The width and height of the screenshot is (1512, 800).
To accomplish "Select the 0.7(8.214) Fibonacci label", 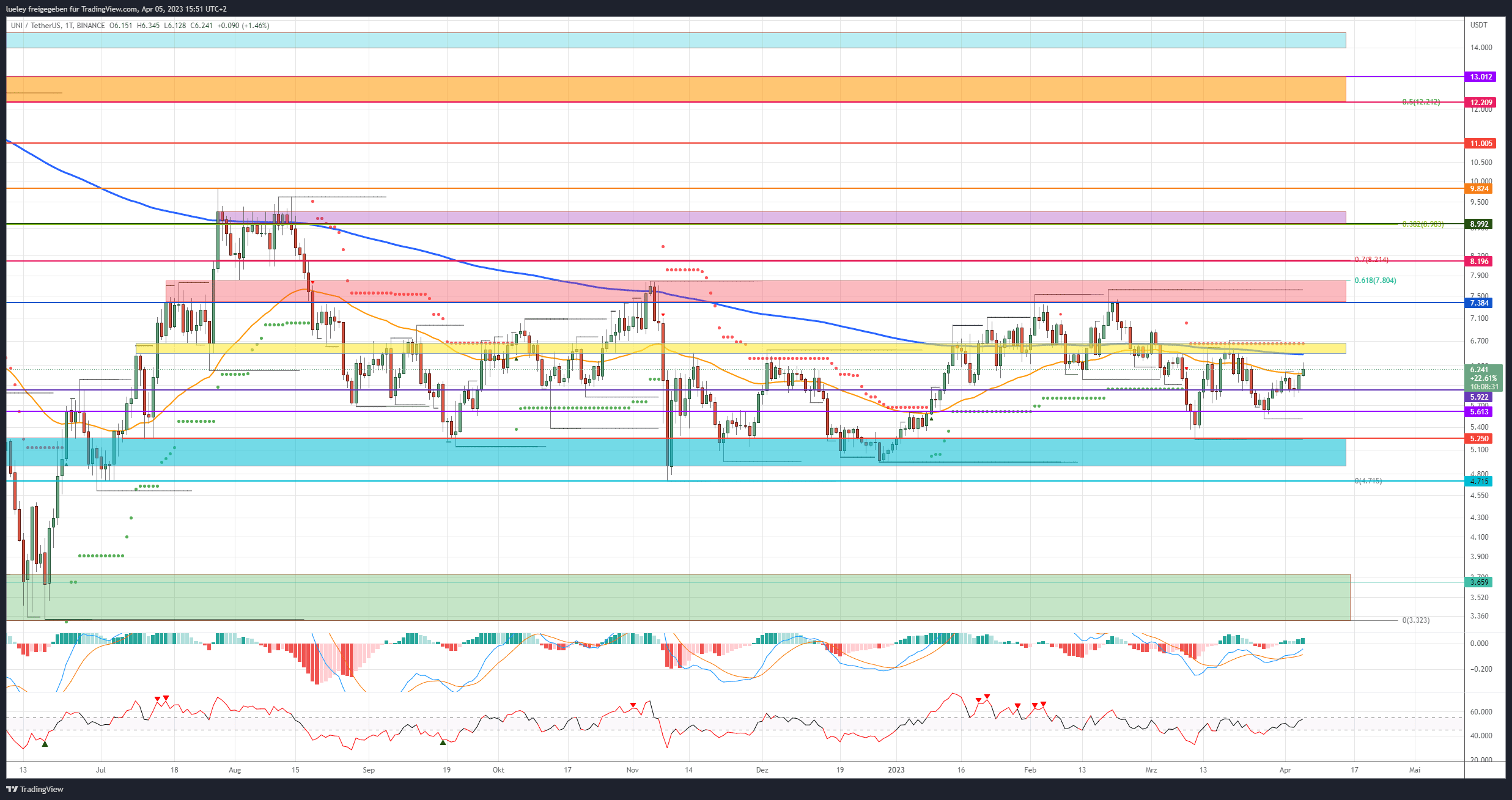I will click(x=1371, y=260).
